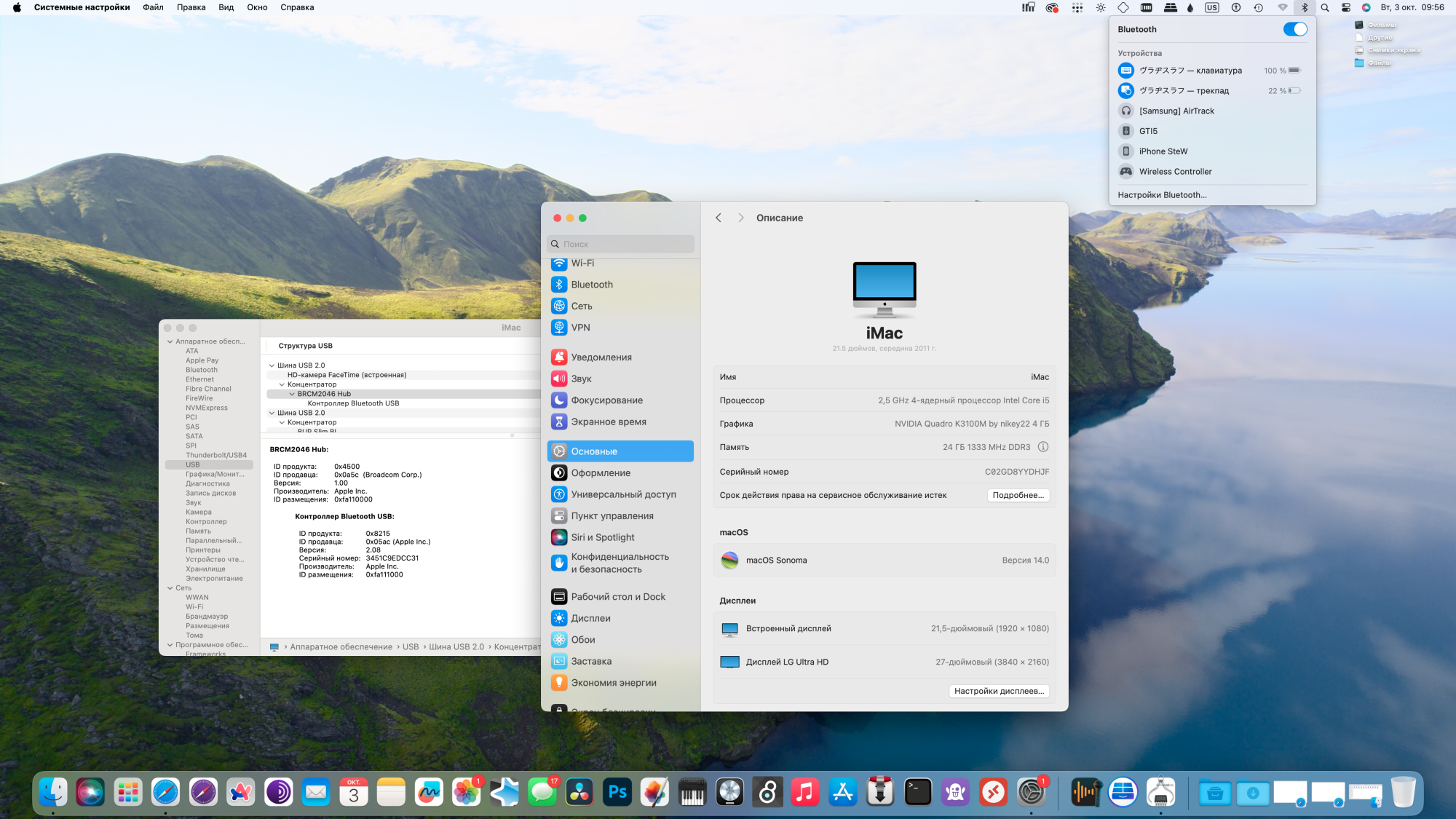Turn off the Bluetooth toggle switch
The image size is (1456, 819).
point(1294,29)
